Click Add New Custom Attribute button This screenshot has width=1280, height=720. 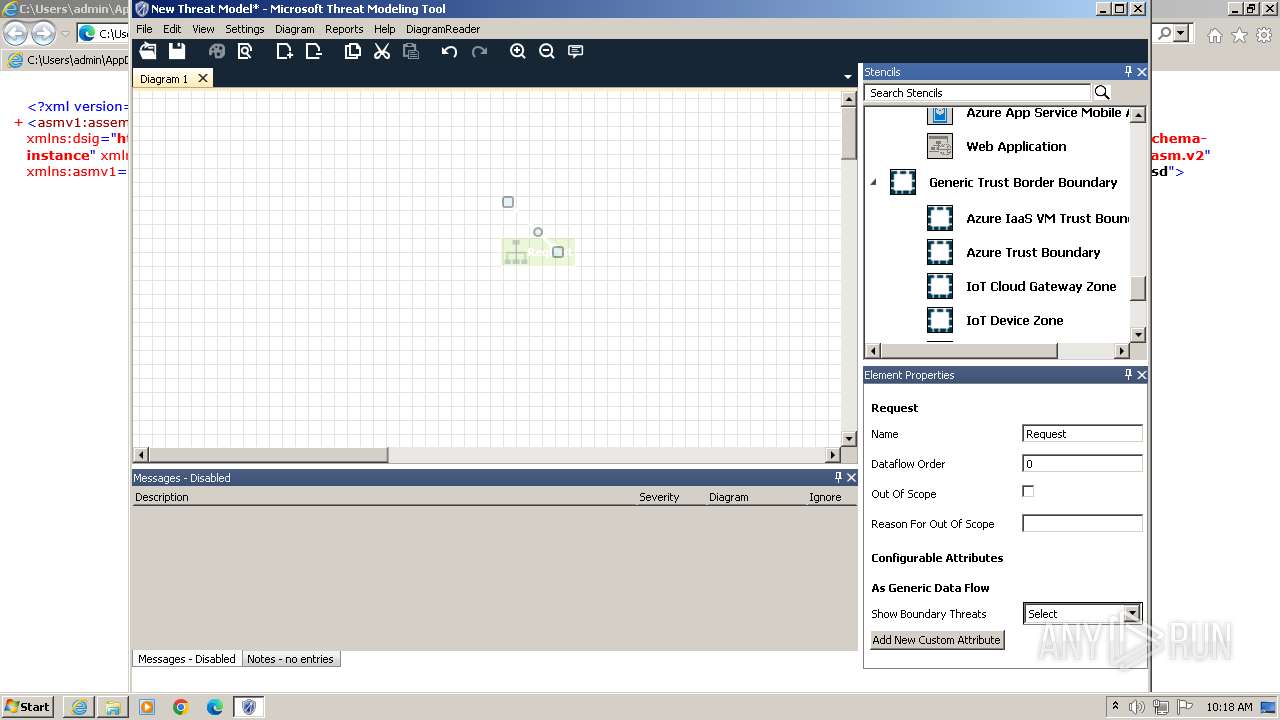click(936, 640)
